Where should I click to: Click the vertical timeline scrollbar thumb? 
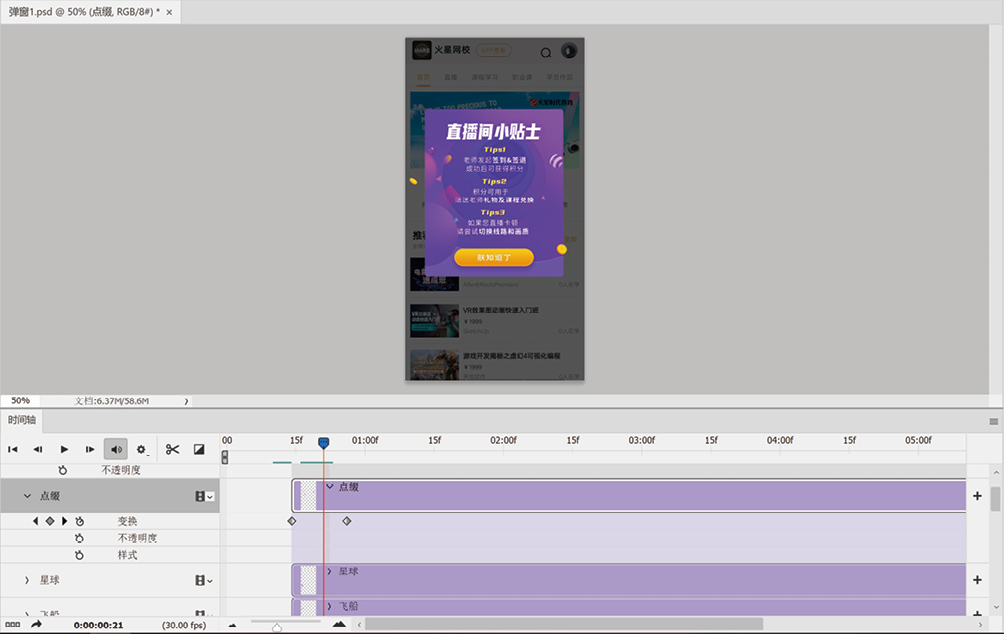point(995,499)
